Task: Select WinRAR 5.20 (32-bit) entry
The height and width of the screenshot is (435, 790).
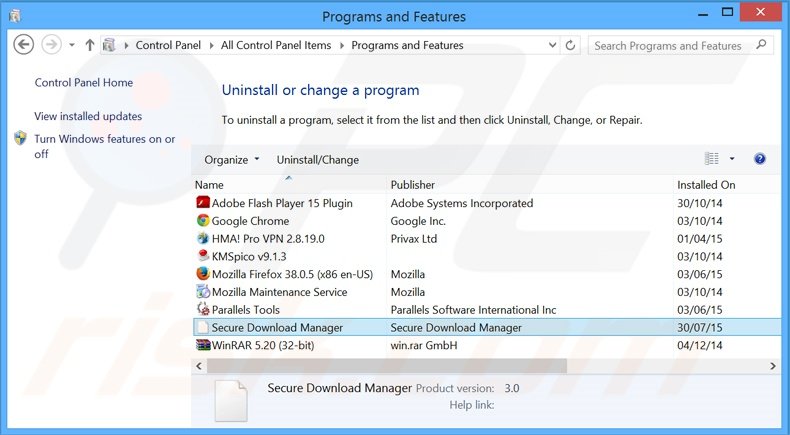Action: [x=263, y=345]
